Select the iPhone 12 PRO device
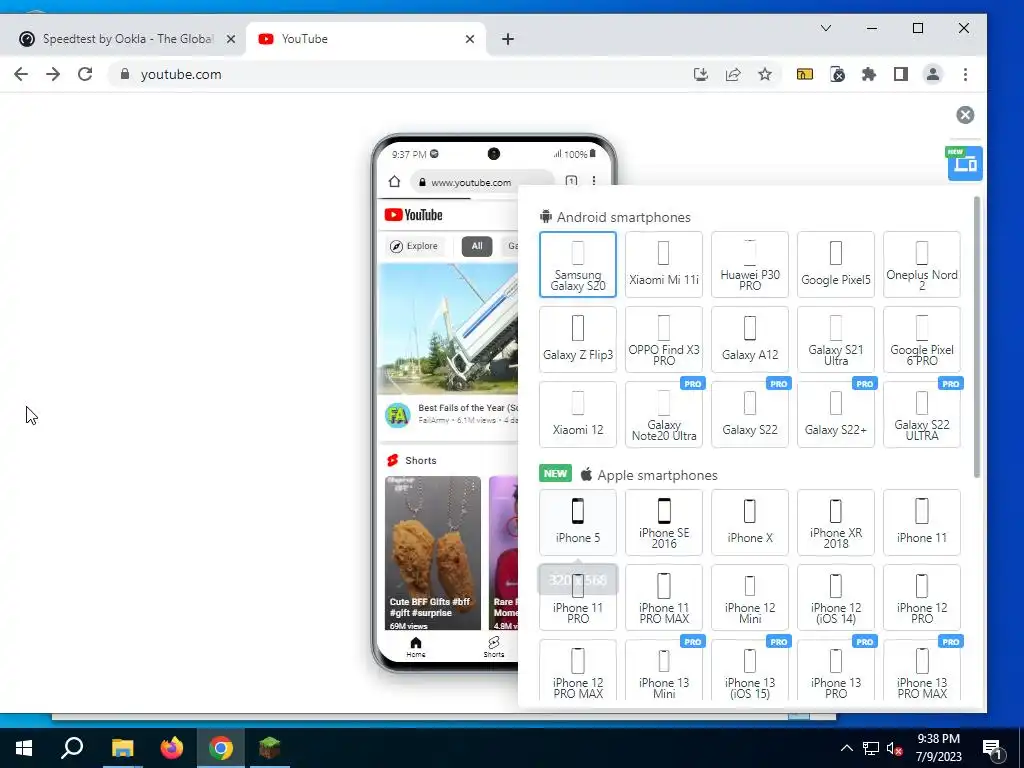 [921, 598]
